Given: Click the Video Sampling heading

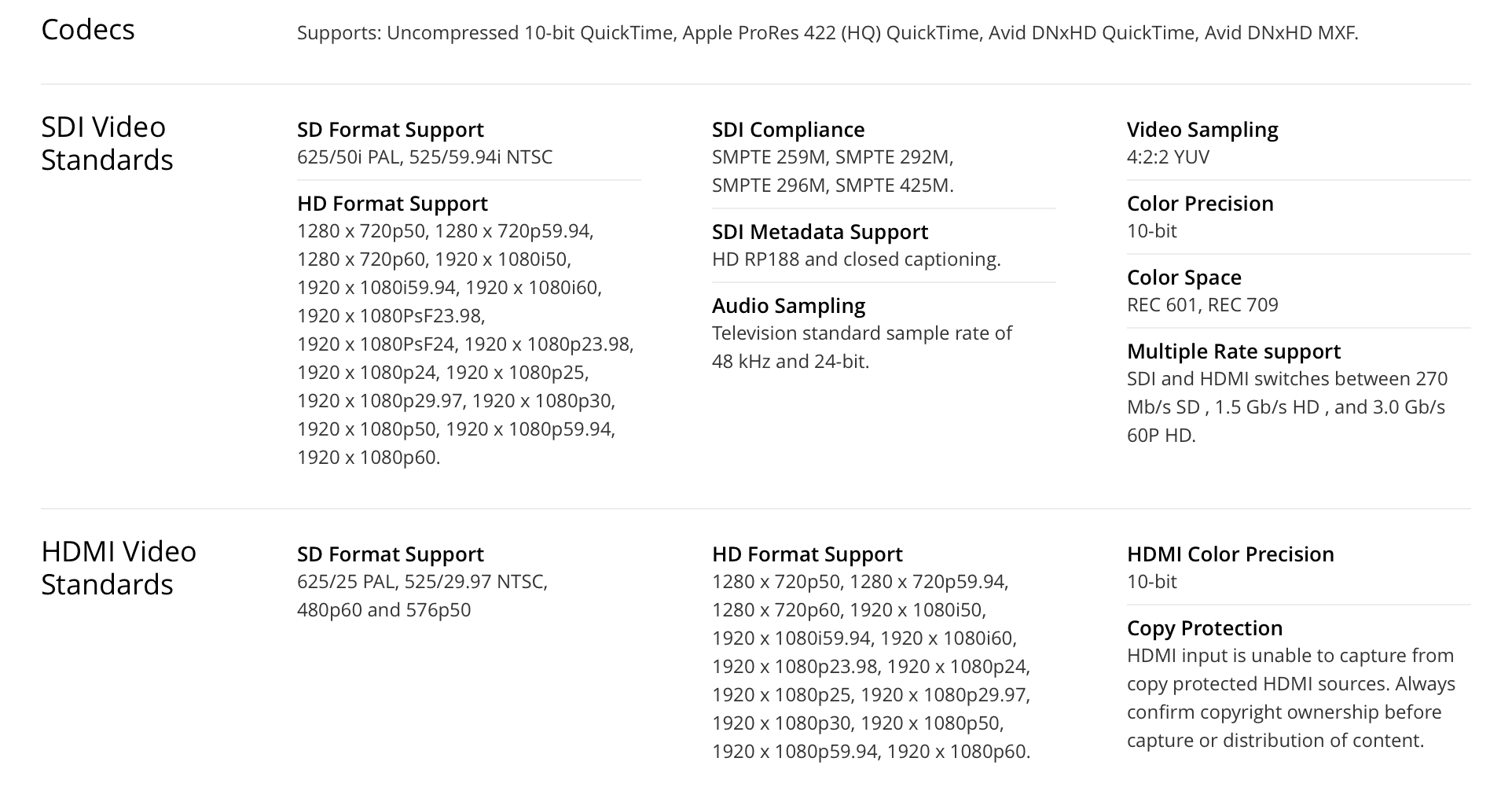Looking at the screenshot, I should 1202,130.
